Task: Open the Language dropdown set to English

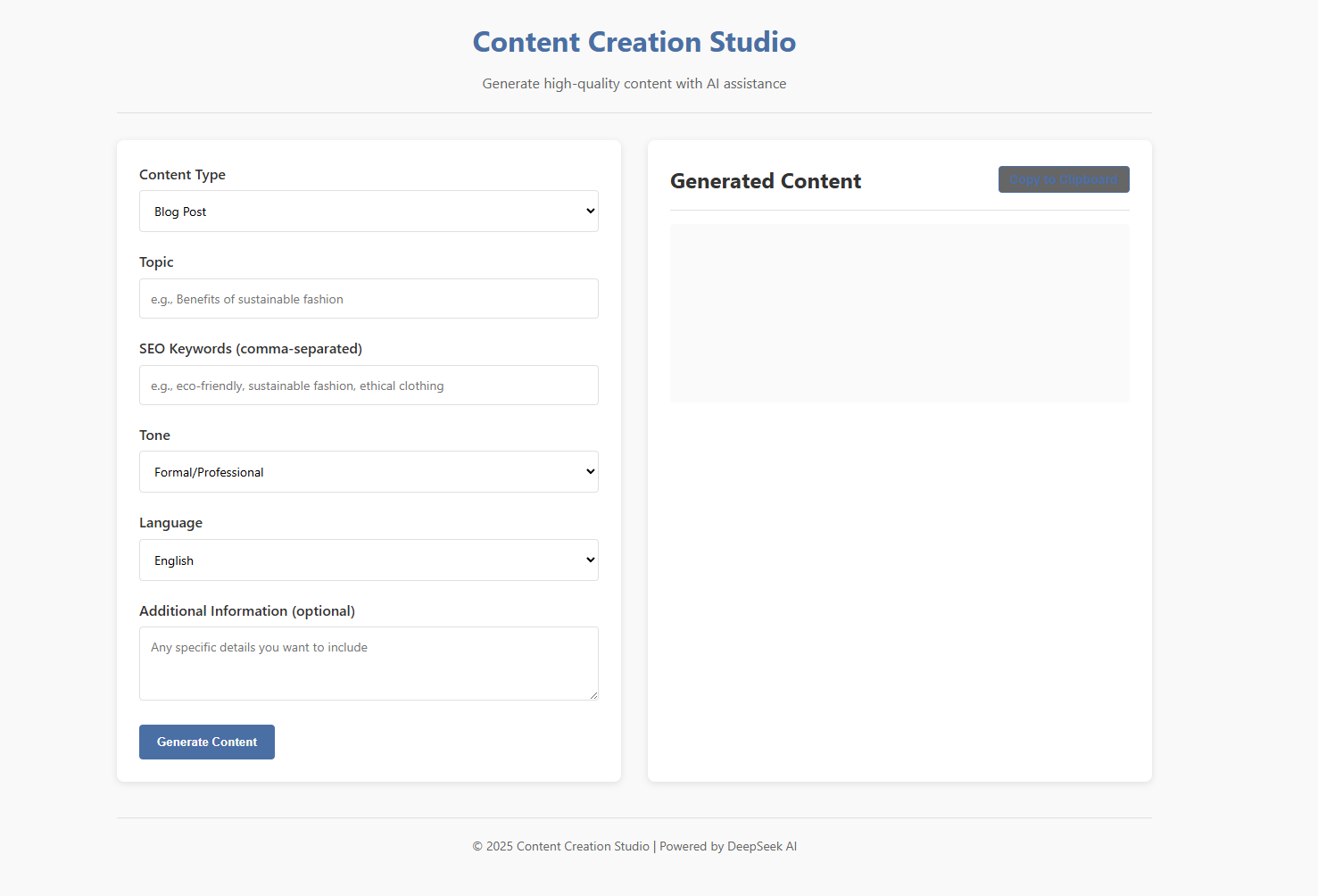Action: coord(368,560)
